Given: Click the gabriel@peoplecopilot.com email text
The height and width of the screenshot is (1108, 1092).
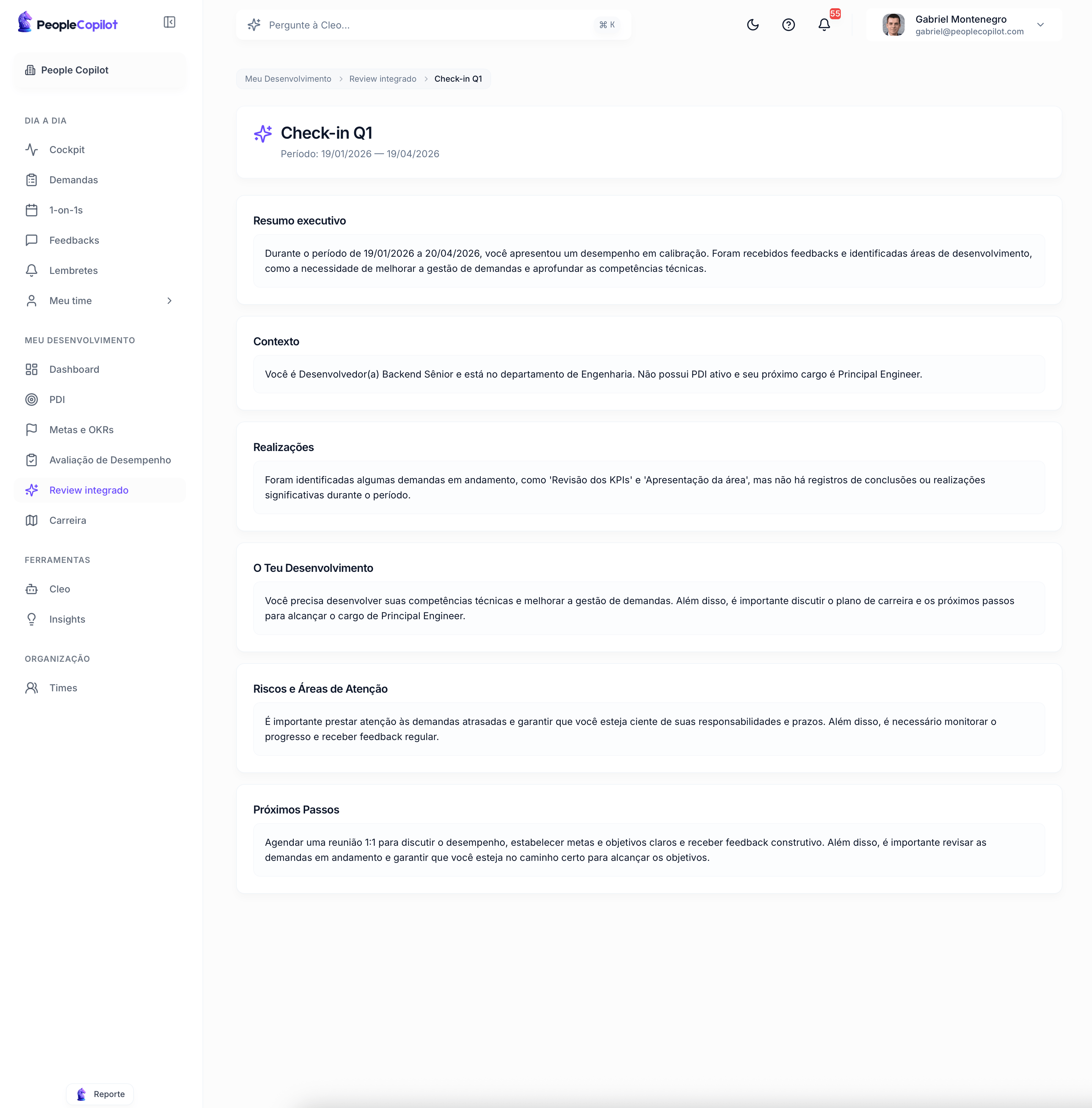Looking at the screenshot, I should coord(969,32).
